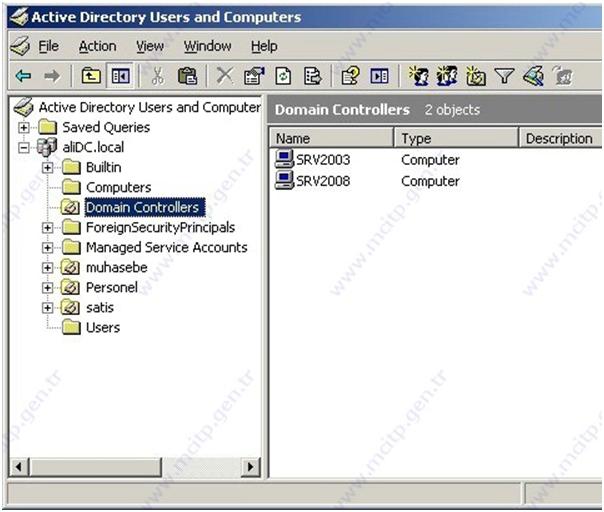
Task: Select the Users container
Action: coord(103,328)
